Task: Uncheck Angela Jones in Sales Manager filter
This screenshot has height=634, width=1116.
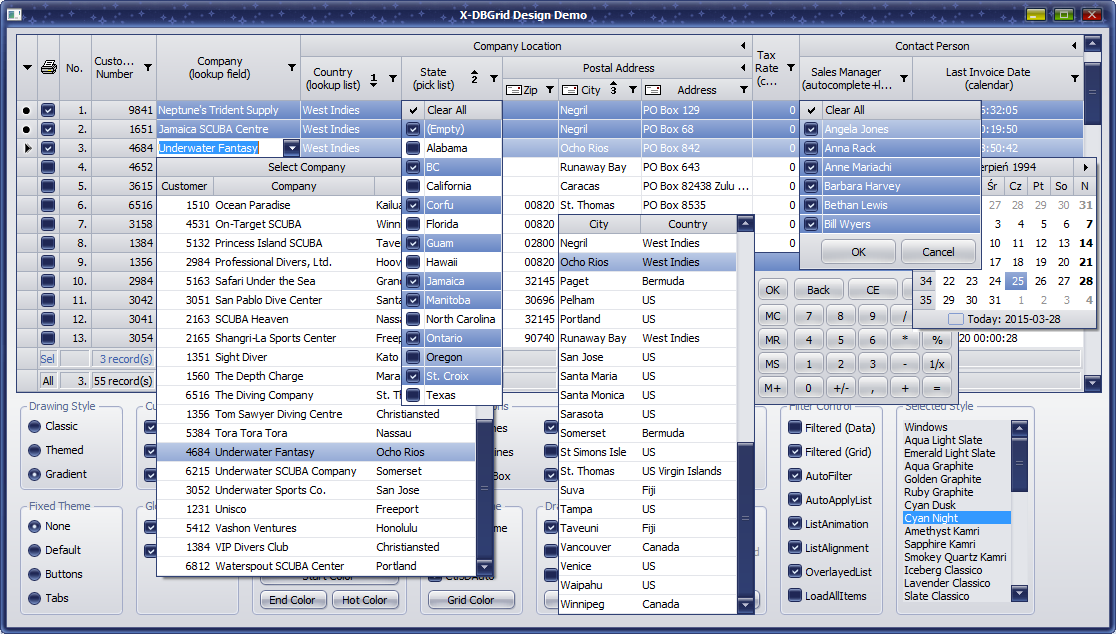Action: [x=811, y=129]
